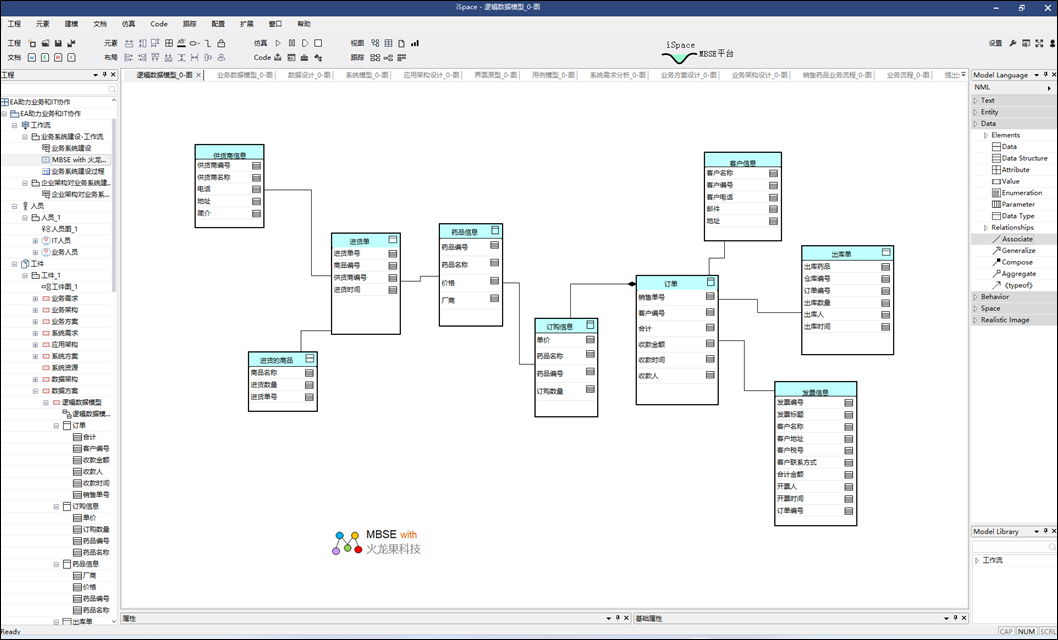
Task: Click the save project icon
Action: (x=58, y=43)
